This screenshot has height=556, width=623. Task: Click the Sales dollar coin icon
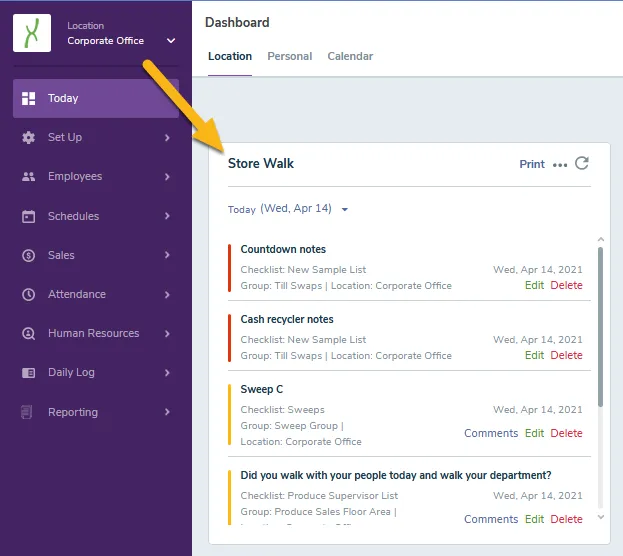28,255
